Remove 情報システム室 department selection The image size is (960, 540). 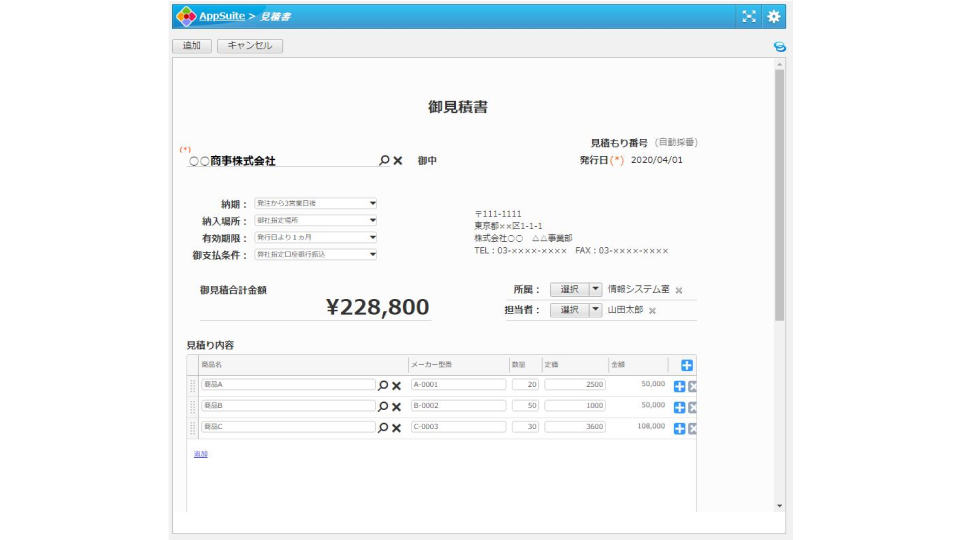click(x=678, y=290)
